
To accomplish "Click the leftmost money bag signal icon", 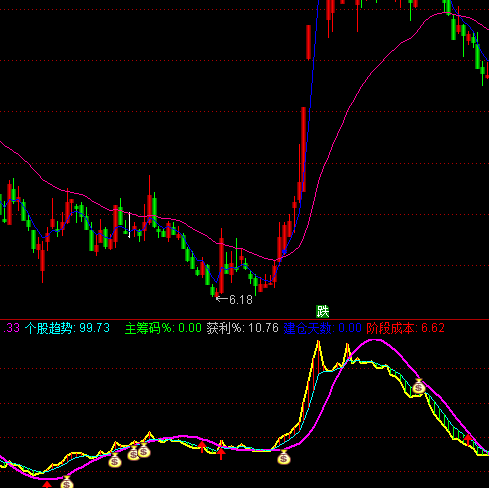I will point(67,482).
